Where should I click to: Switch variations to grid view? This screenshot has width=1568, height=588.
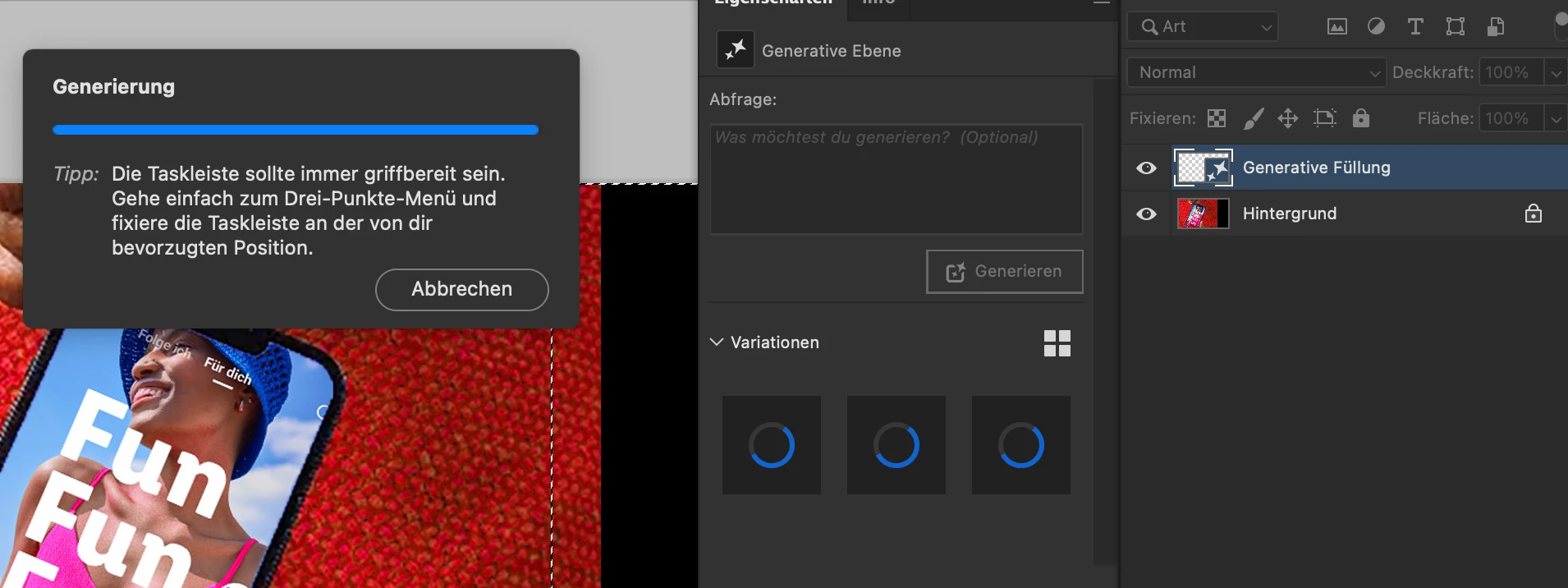(x=1057, y=343)
